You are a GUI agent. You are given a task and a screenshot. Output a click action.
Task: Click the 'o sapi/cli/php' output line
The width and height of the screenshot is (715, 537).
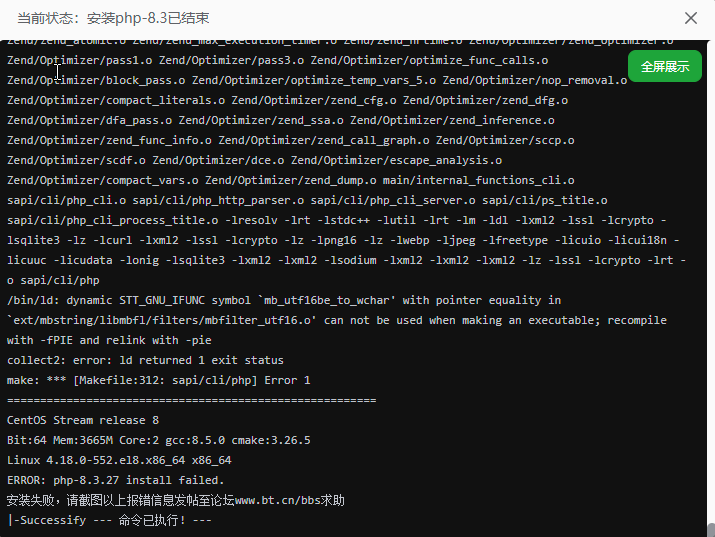[x=53, y=280]
